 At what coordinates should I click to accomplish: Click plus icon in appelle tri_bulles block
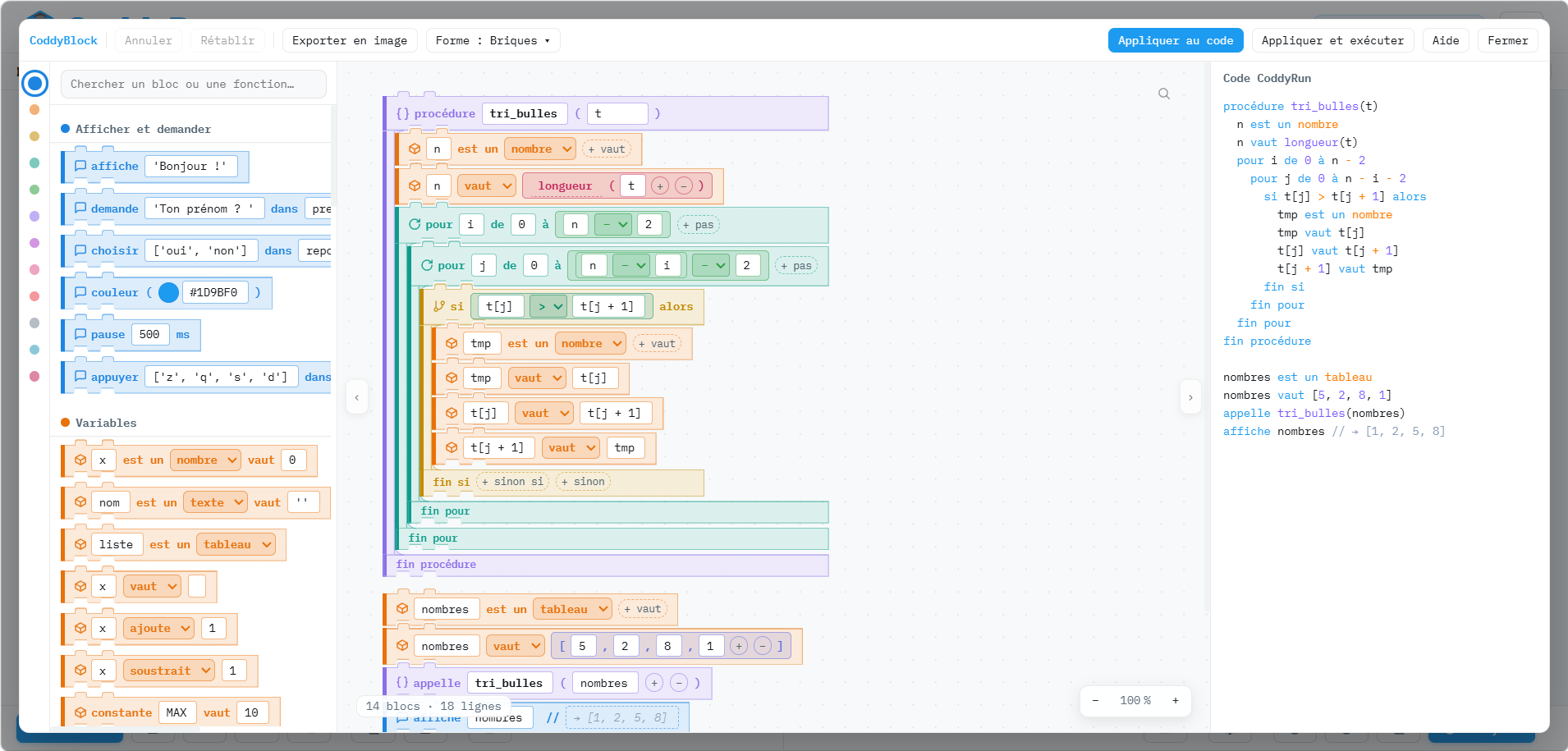coord(654,683)
